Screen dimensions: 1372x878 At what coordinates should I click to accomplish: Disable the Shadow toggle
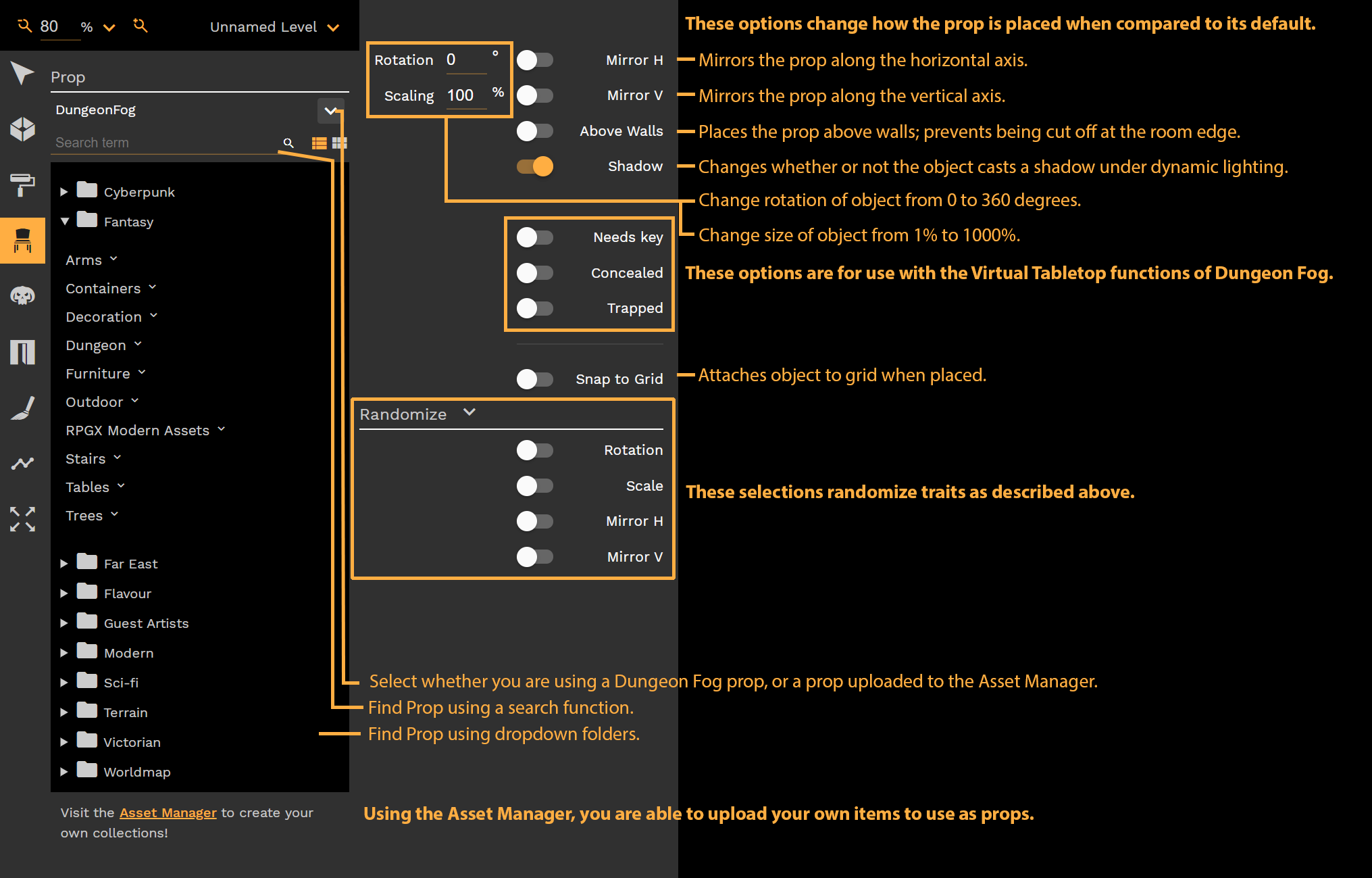[x=534, y=166]
